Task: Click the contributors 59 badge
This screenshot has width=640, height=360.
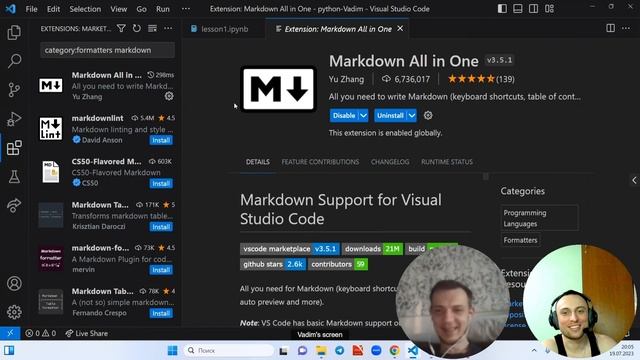Action: pyautogui.click(x=338, y=264)
